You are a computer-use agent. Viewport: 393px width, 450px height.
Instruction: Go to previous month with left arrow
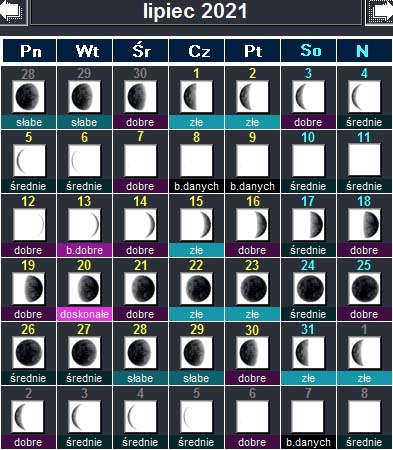click(13, 12)
